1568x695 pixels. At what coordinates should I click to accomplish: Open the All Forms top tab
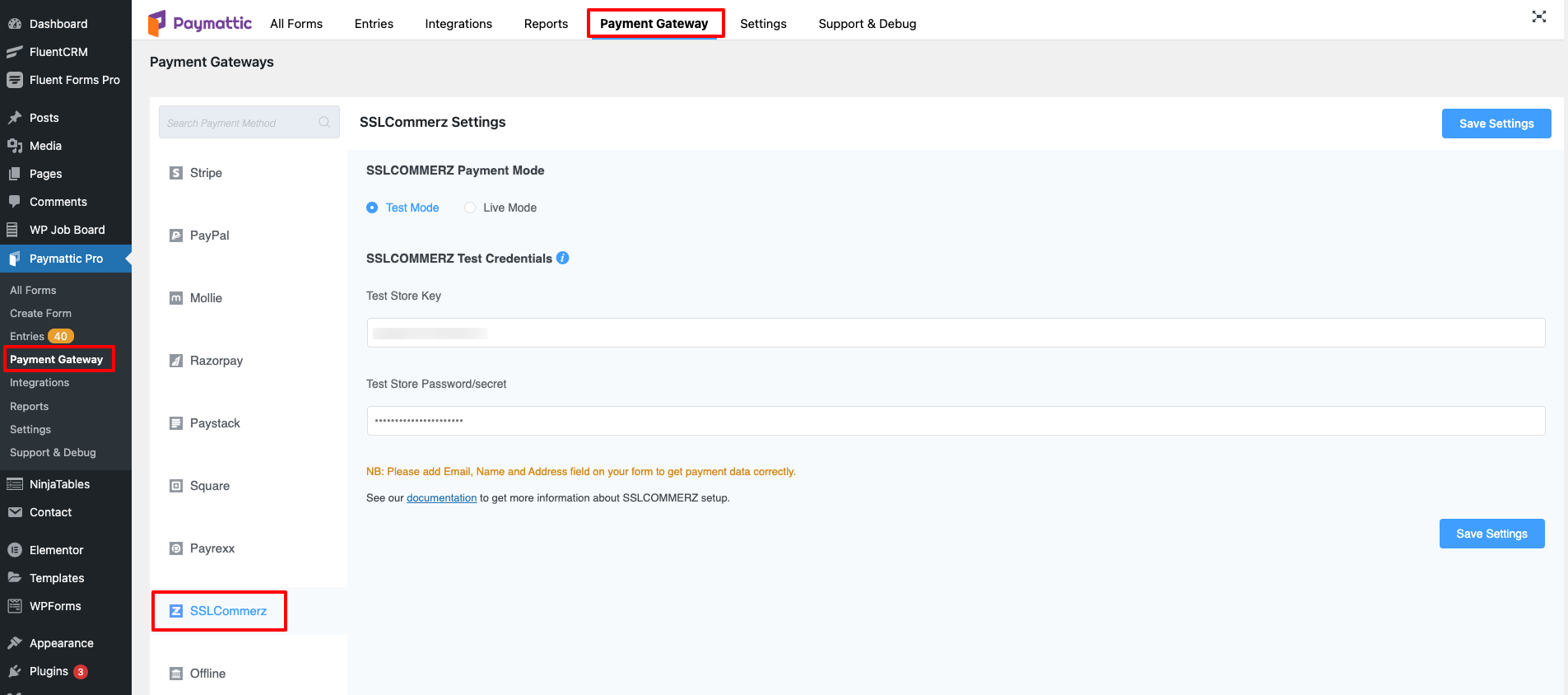296,24
